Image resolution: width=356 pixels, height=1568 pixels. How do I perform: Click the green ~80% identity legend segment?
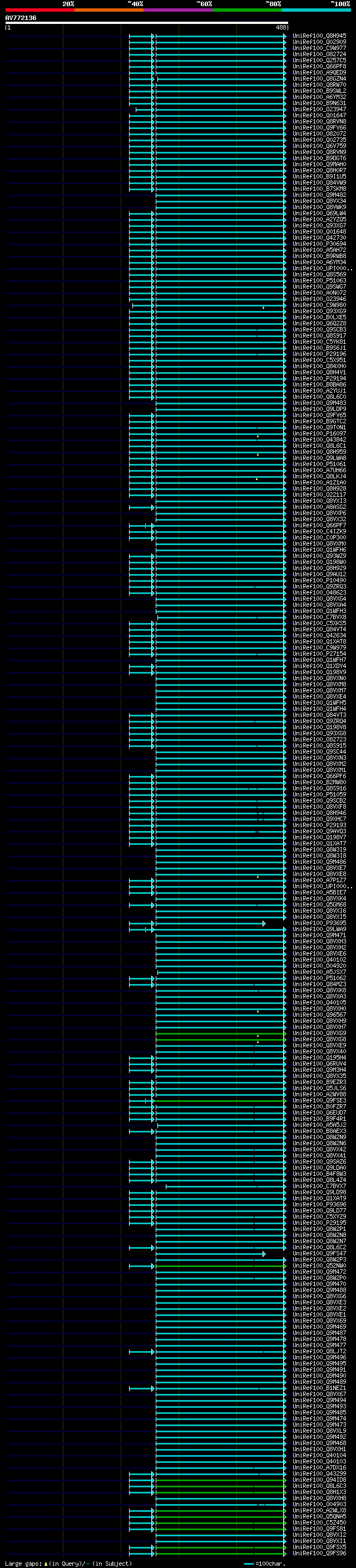(247, 10)
